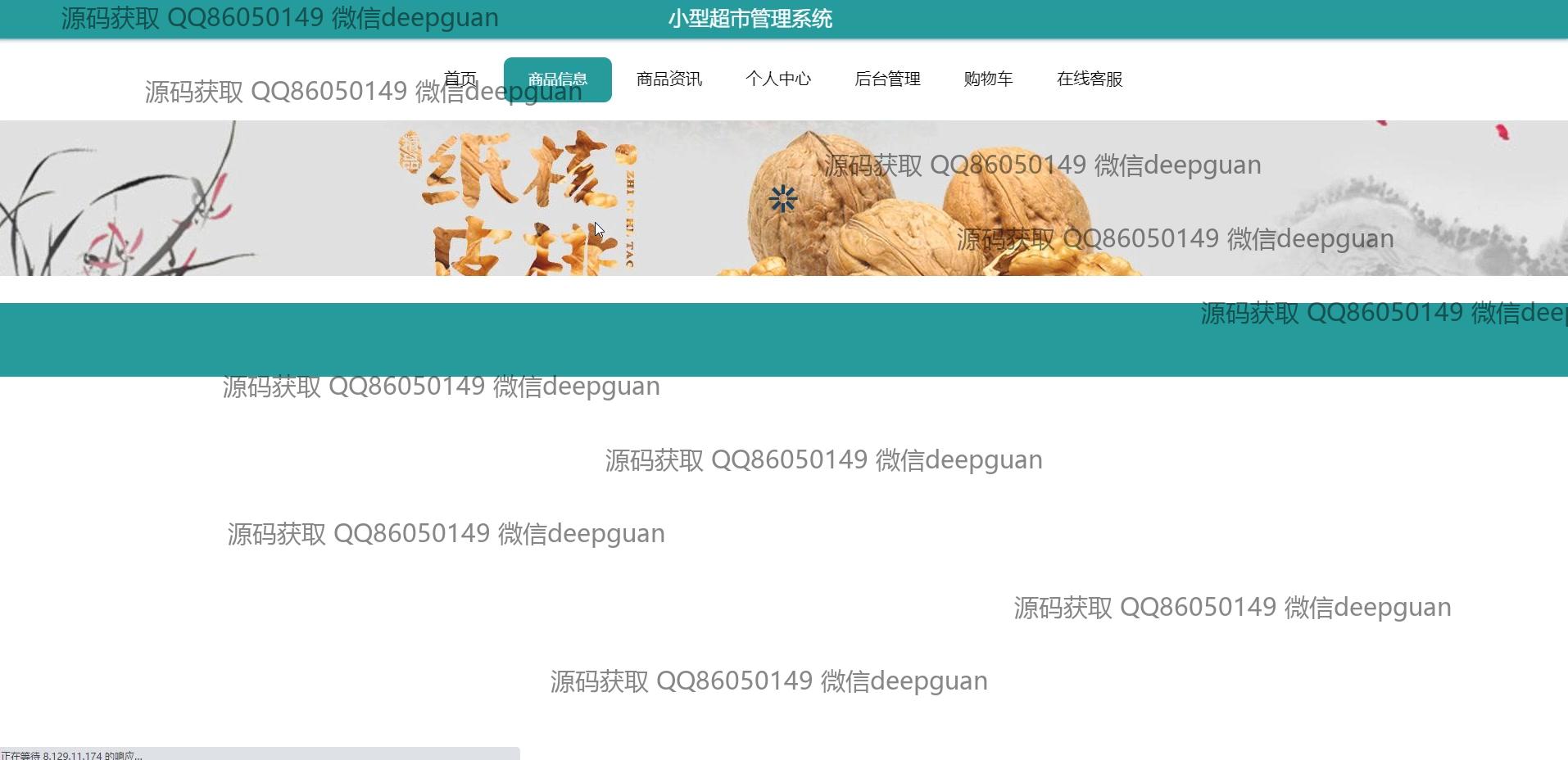This screenshot has width=1568, height=760.
Task: Contact 在线客服 online support
Action: [1089, 79]
